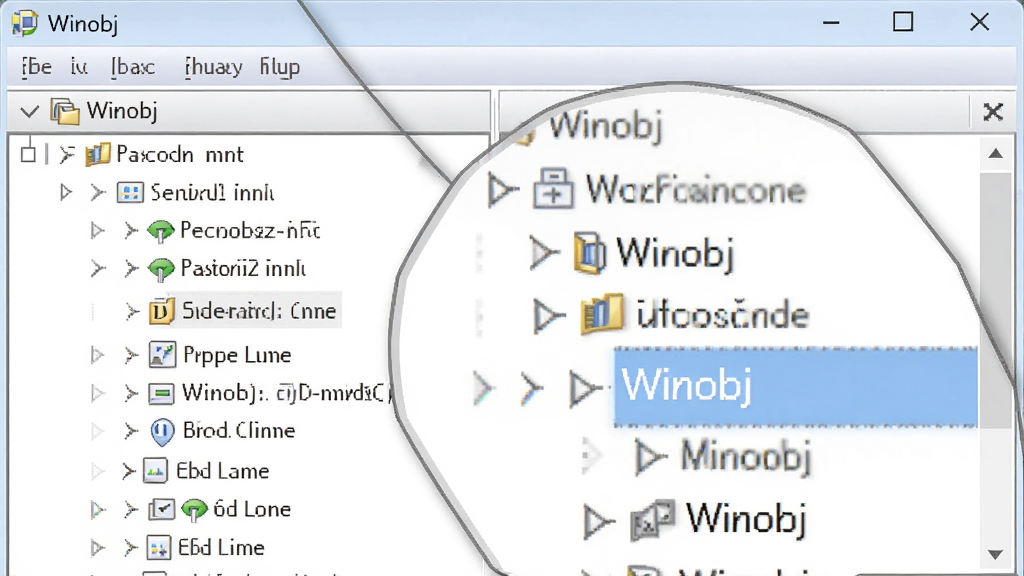
Task: Open the 'iu' menu
Action: click(79, 67)
